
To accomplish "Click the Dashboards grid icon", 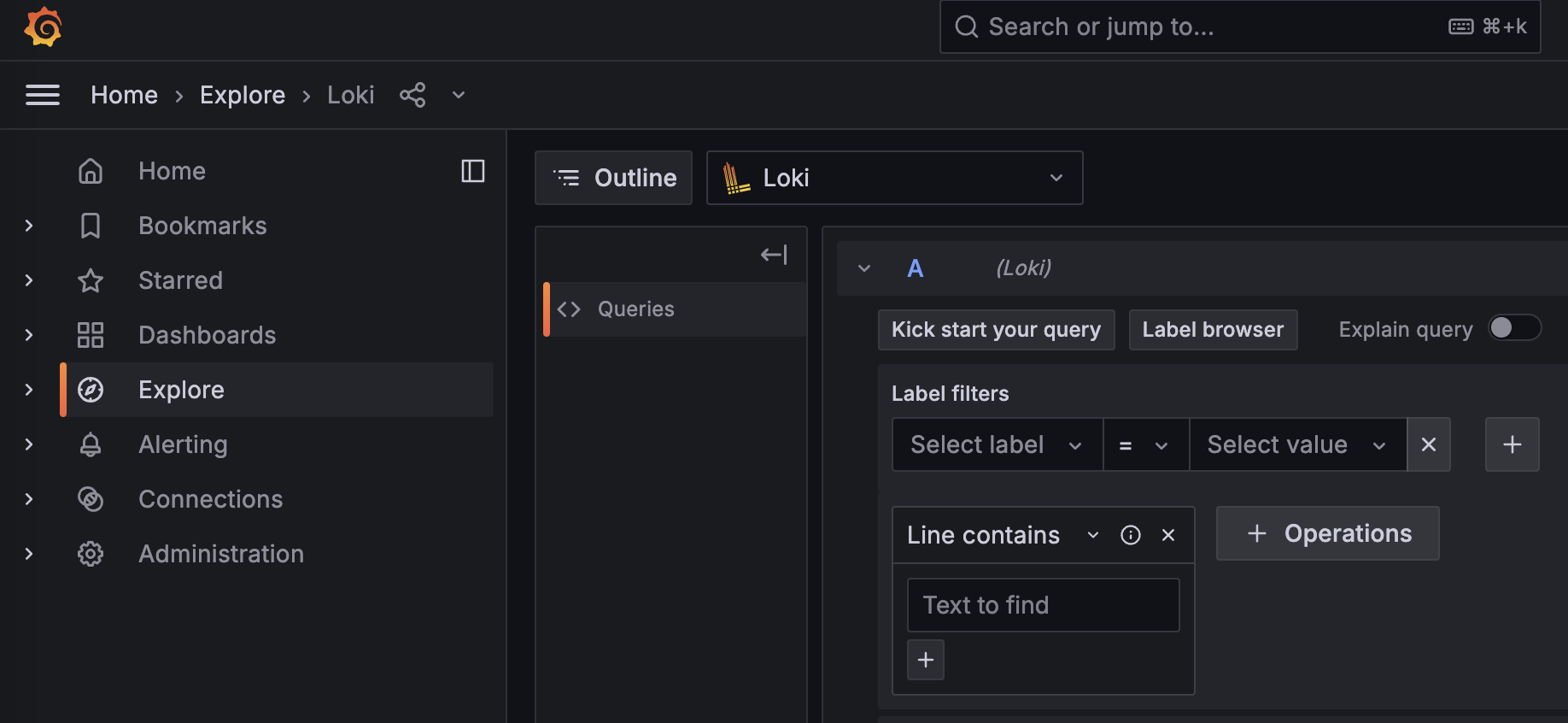I will 91,335.
